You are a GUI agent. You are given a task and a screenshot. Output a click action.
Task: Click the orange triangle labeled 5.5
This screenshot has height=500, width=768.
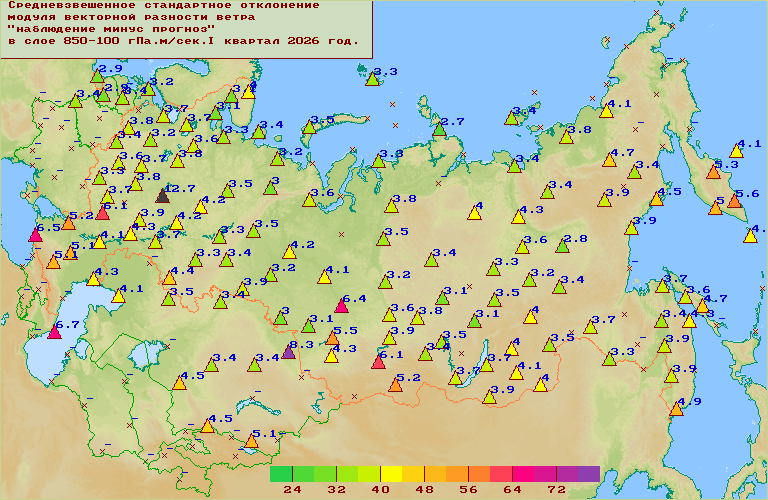click(x=333, y=338)
